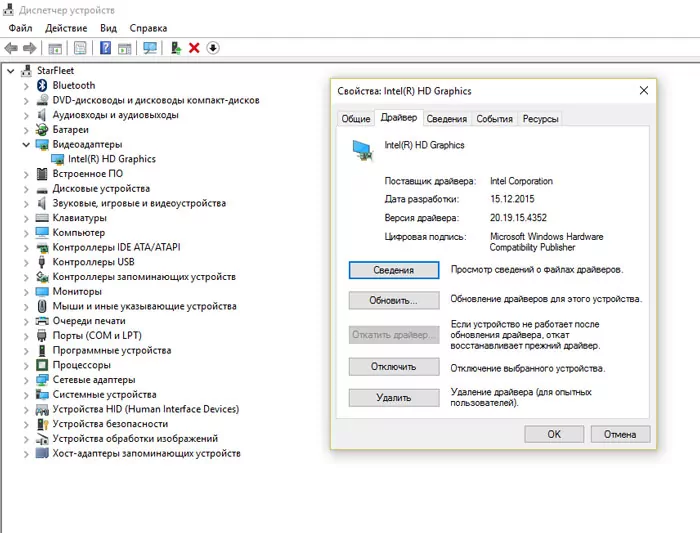
Task: Click the update driver toolbar icon
Action: pos(176,48)
